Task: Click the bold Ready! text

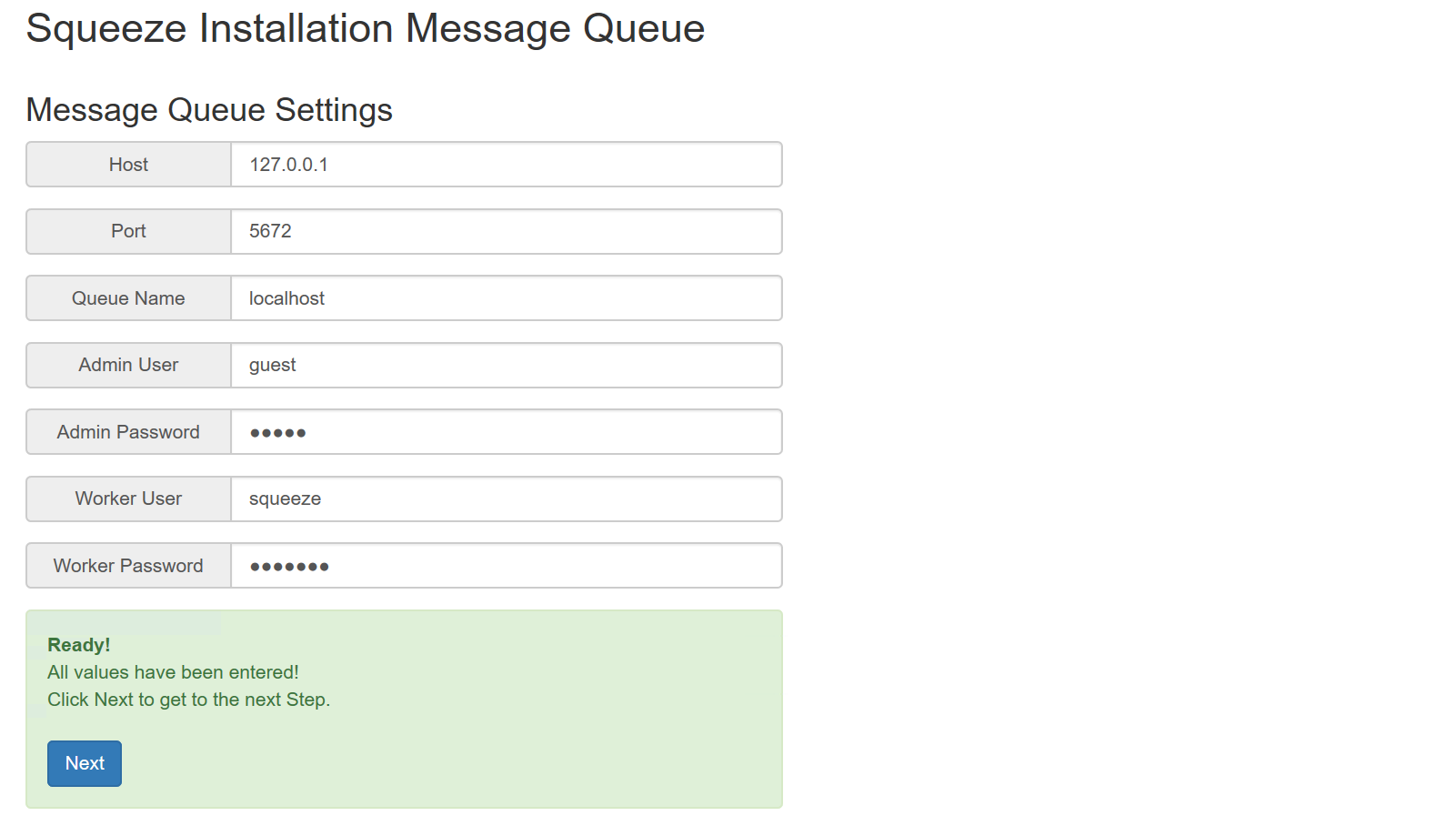Action: [79, 645]
